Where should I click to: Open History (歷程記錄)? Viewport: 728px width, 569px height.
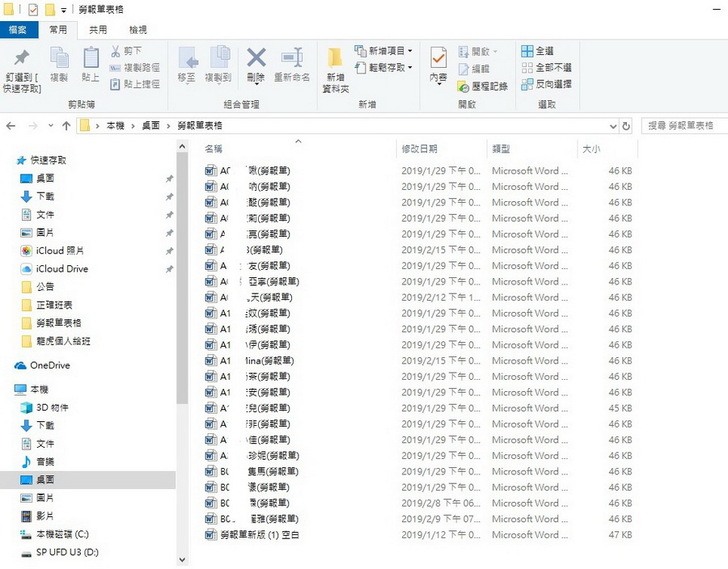coord(483,86)
